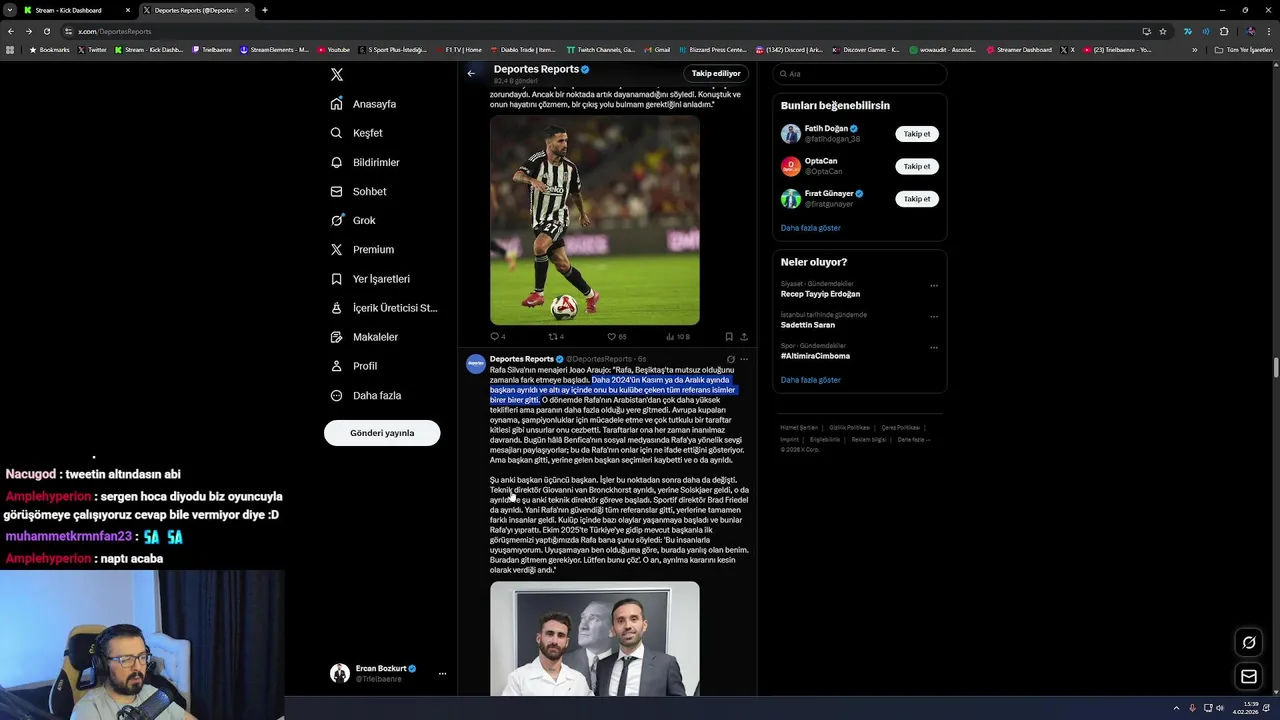
Task: Bookmark this page with the star icon
Action: 1163,31
